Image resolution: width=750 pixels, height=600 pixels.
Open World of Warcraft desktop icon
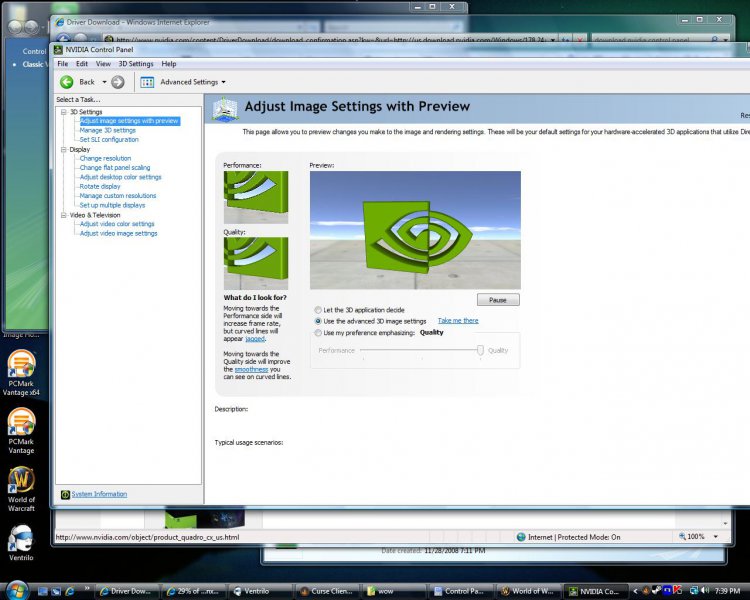click(21, 489)
